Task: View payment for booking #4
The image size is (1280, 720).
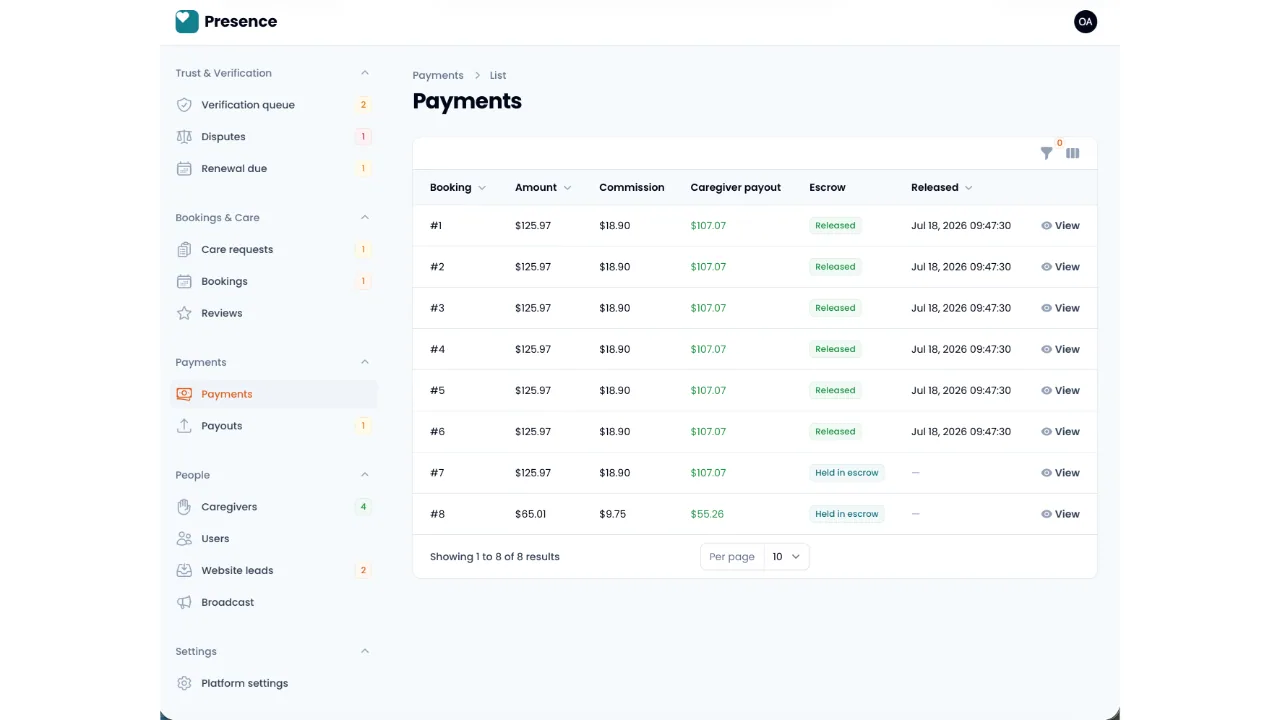Action: pos(1060,349)
